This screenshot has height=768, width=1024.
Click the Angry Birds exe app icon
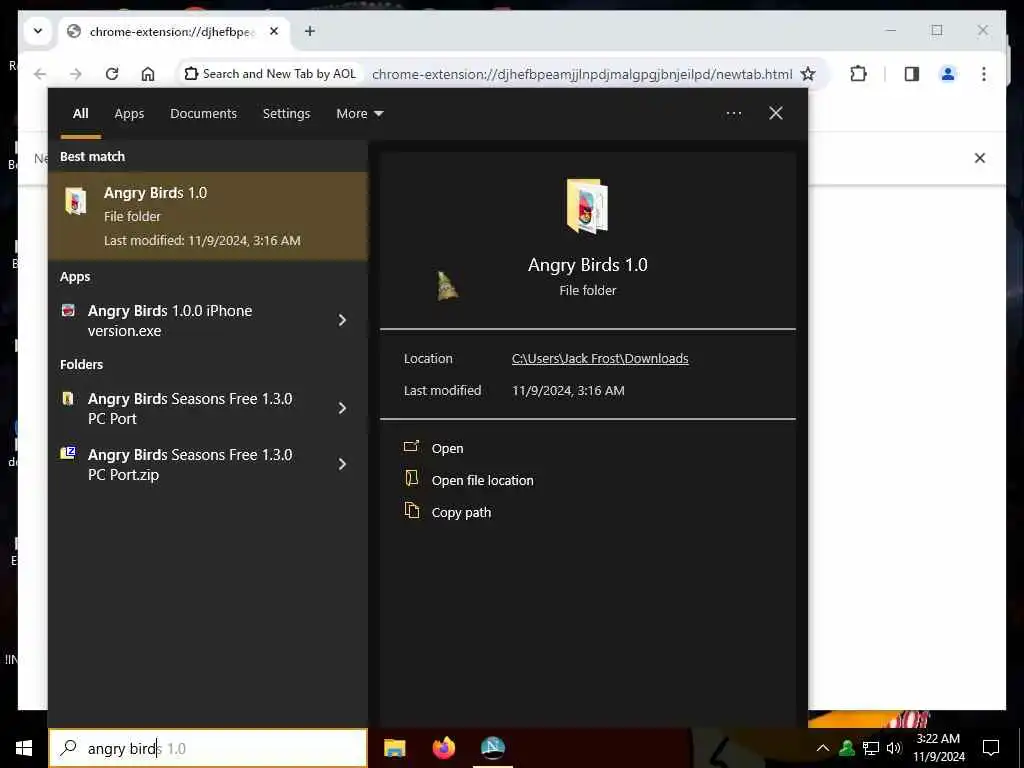68,310
